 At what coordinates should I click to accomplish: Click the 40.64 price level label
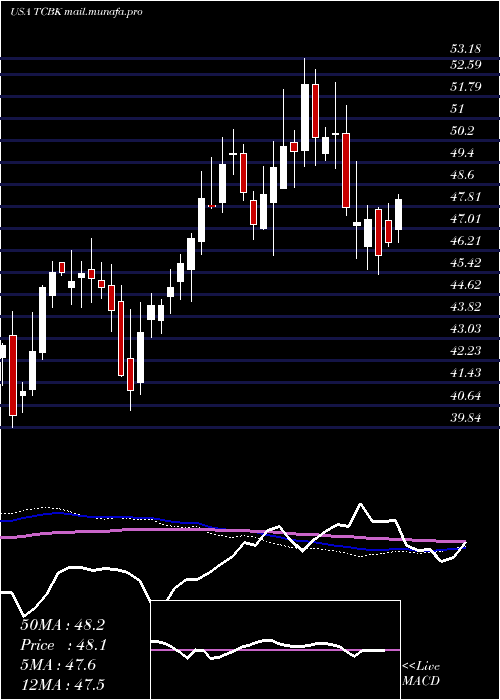(465, 396)
